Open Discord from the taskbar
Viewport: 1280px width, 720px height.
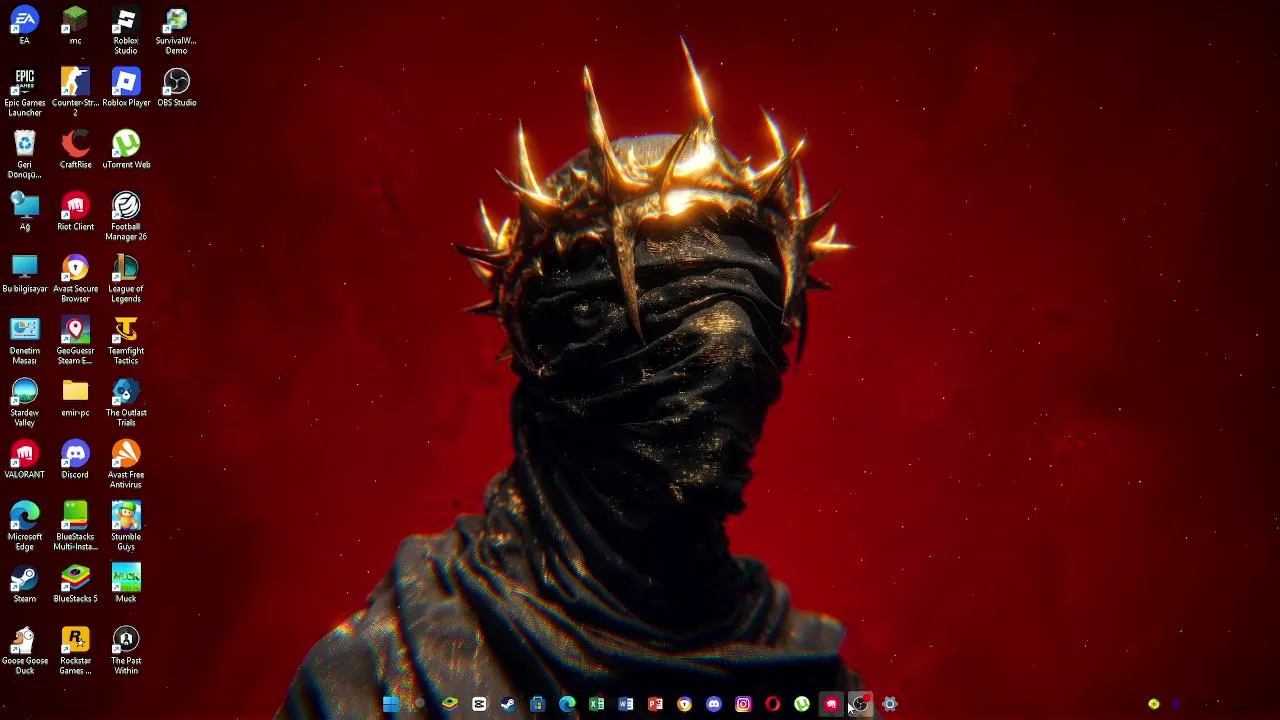(x=714, y=705)
